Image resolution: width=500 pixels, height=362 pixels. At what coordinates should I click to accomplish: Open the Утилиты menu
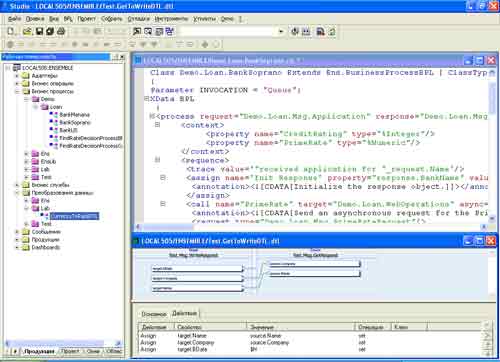coord(204,19)
